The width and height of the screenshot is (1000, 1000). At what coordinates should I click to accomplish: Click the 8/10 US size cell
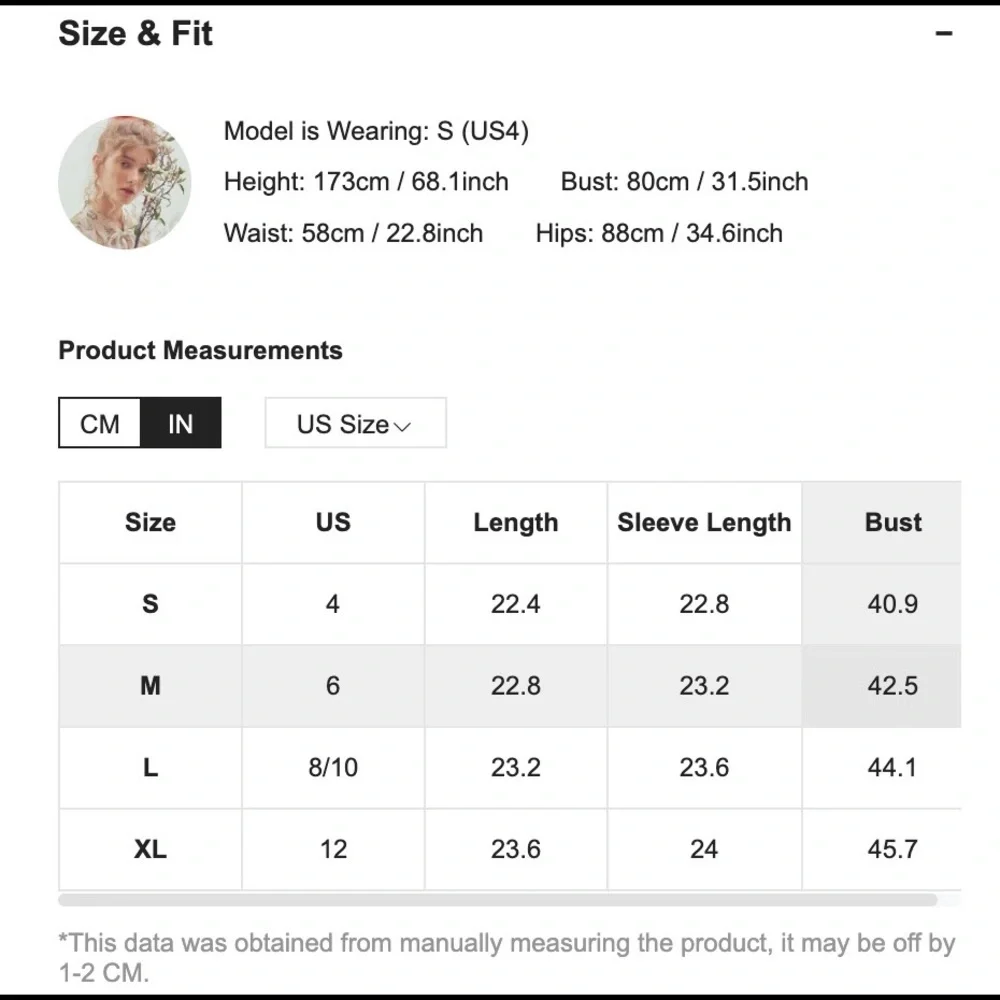click(333, 768)
